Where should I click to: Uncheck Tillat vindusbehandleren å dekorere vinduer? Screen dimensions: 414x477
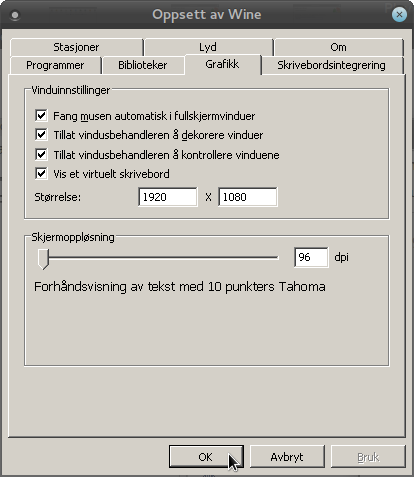[41, 135]
